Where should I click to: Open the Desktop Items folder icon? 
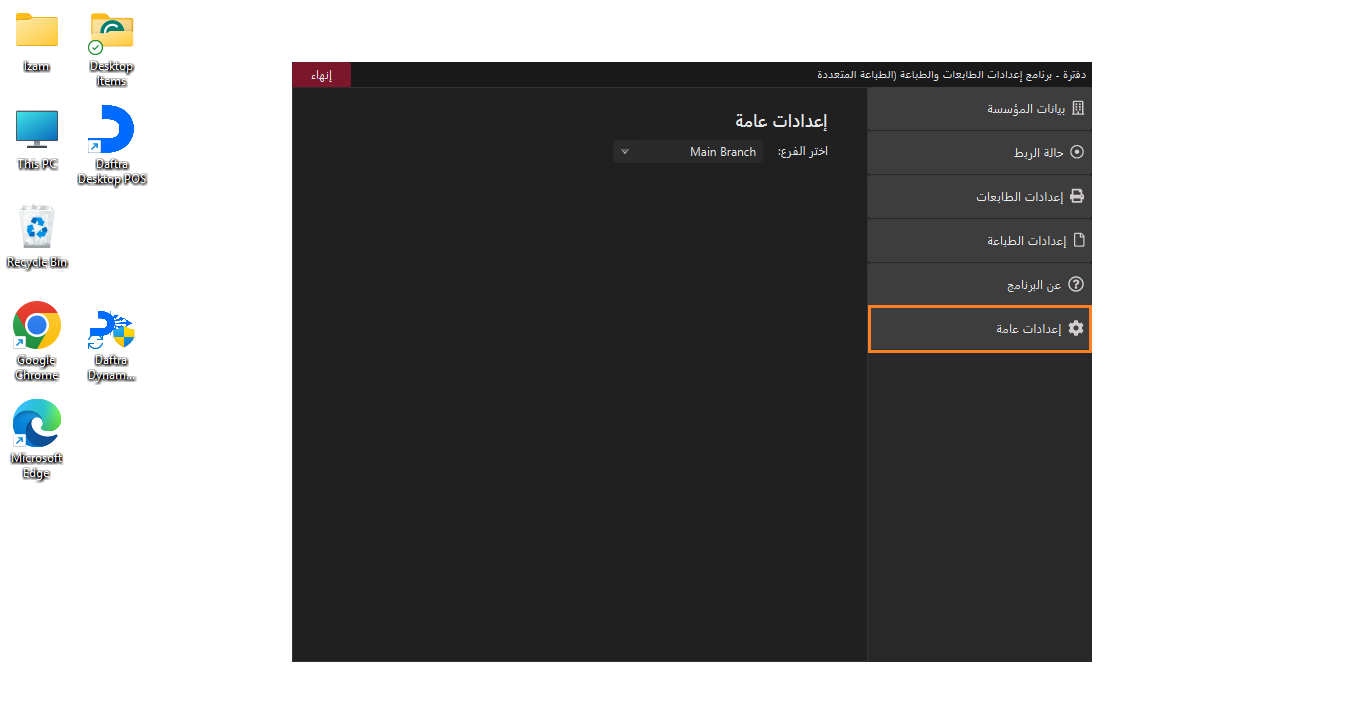point(112,48)
